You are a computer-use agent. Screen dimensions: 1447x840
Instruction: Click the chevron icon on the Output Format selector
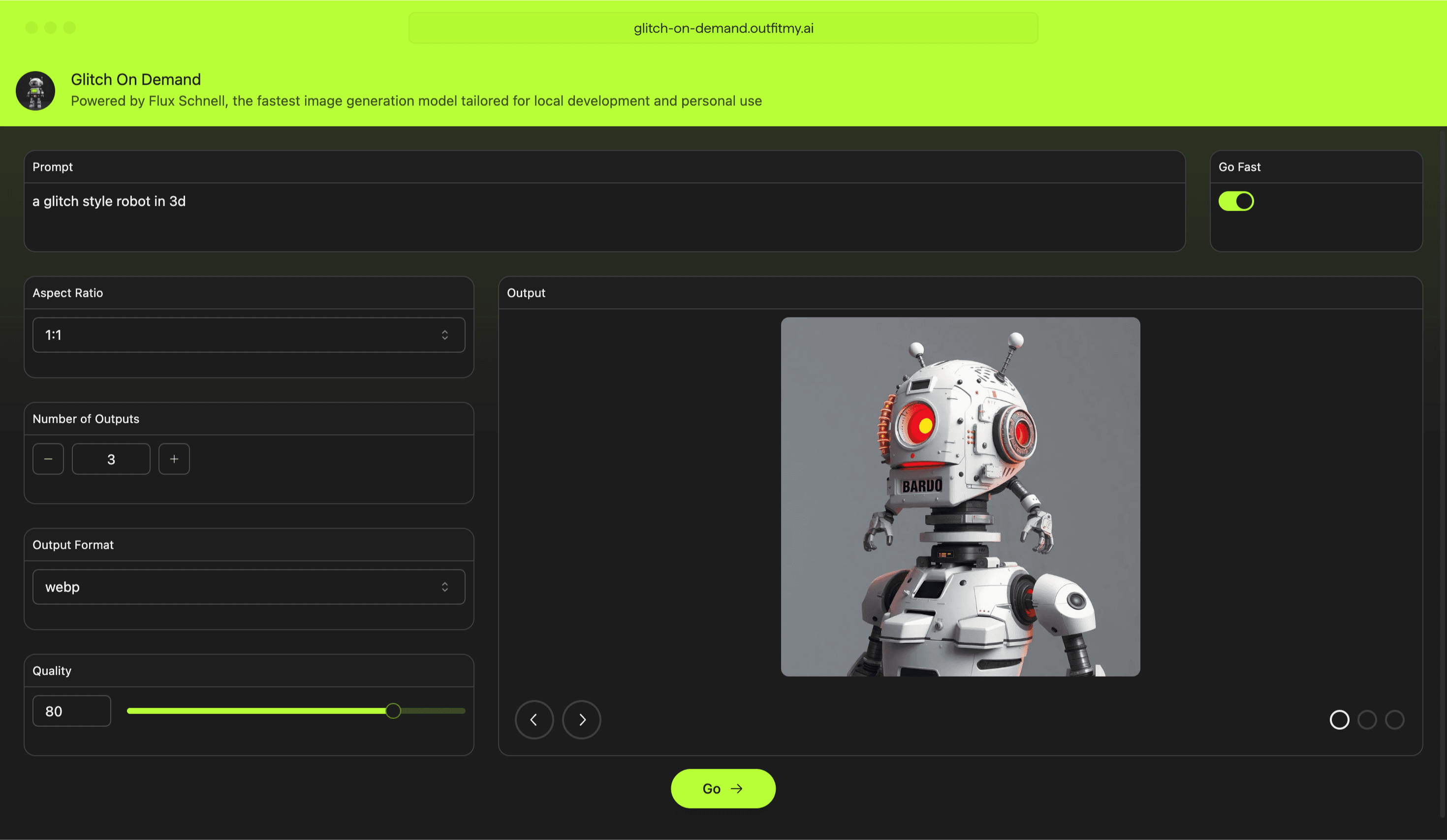pyautogui.click(x=445, y=586)
